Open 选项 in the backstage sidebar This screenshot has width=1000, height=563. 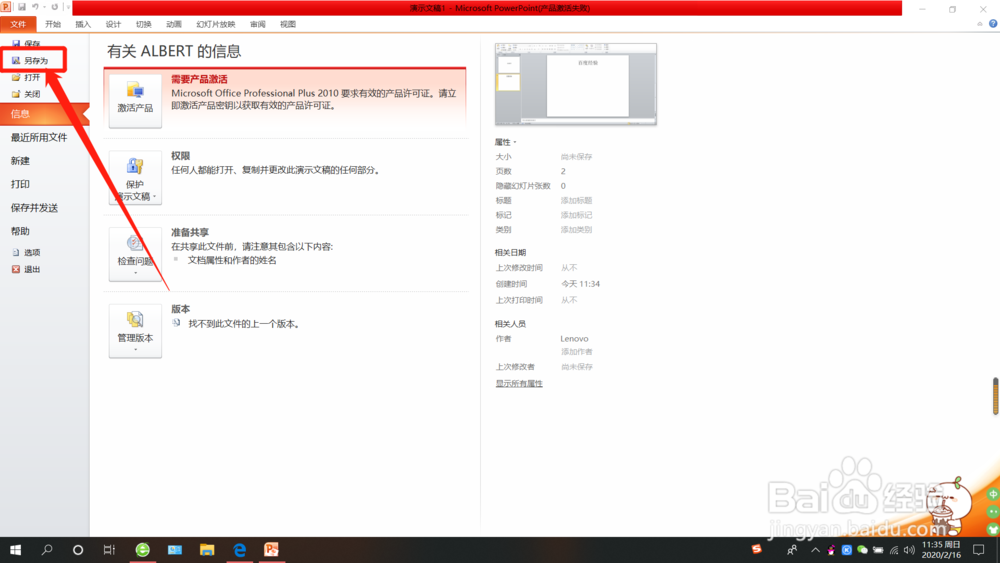tap(27, 252)
